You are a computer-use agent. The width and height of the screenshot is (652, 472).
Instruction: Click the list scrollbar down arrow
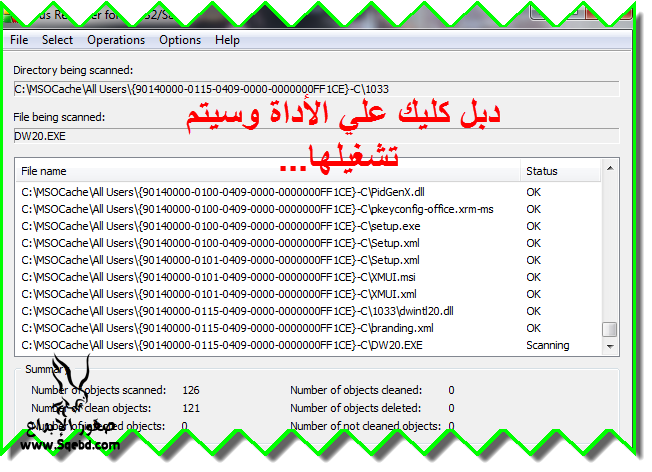(x=609, y=345)
